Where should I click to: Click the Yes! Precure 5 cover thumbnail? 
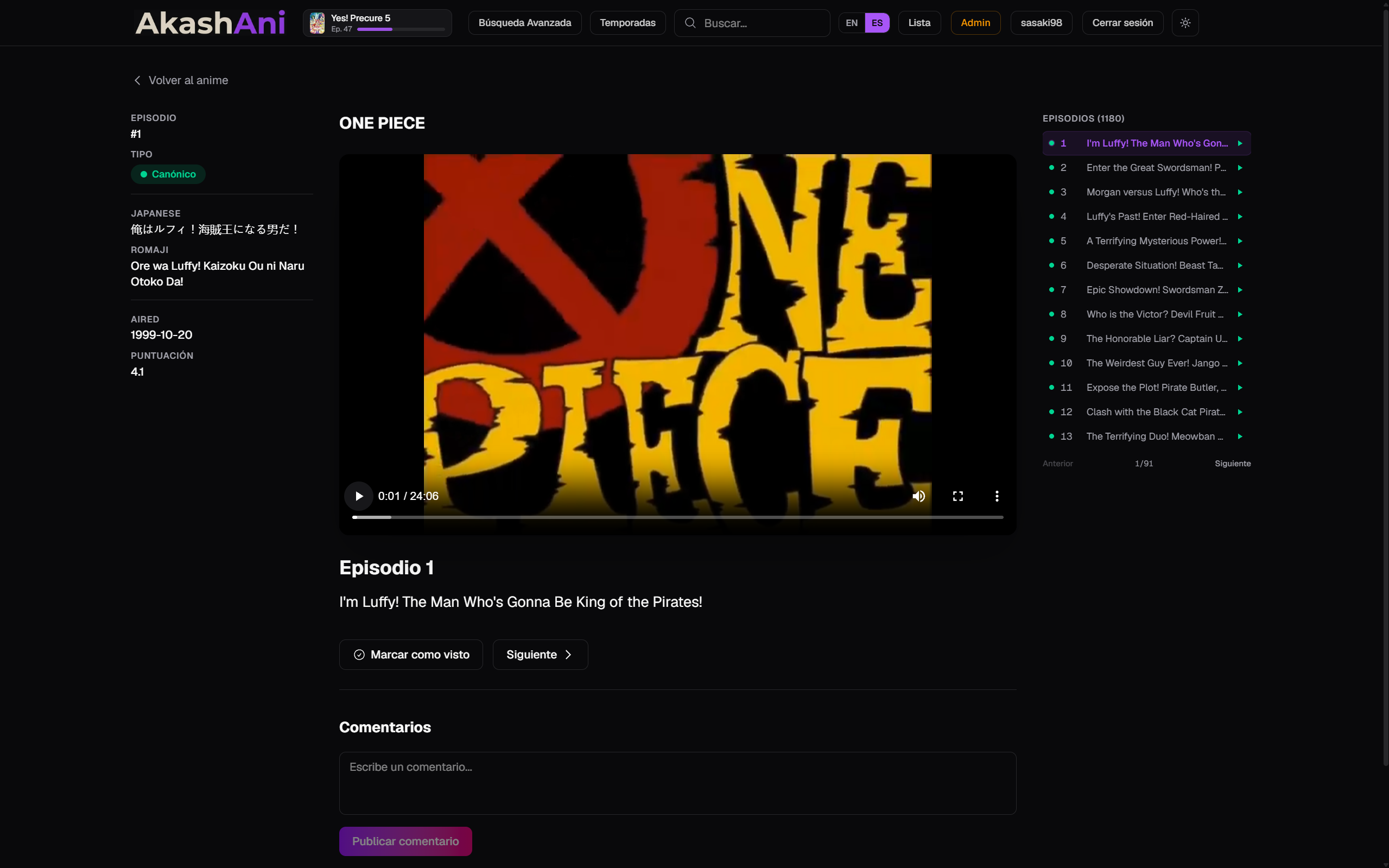click(317, 23)
